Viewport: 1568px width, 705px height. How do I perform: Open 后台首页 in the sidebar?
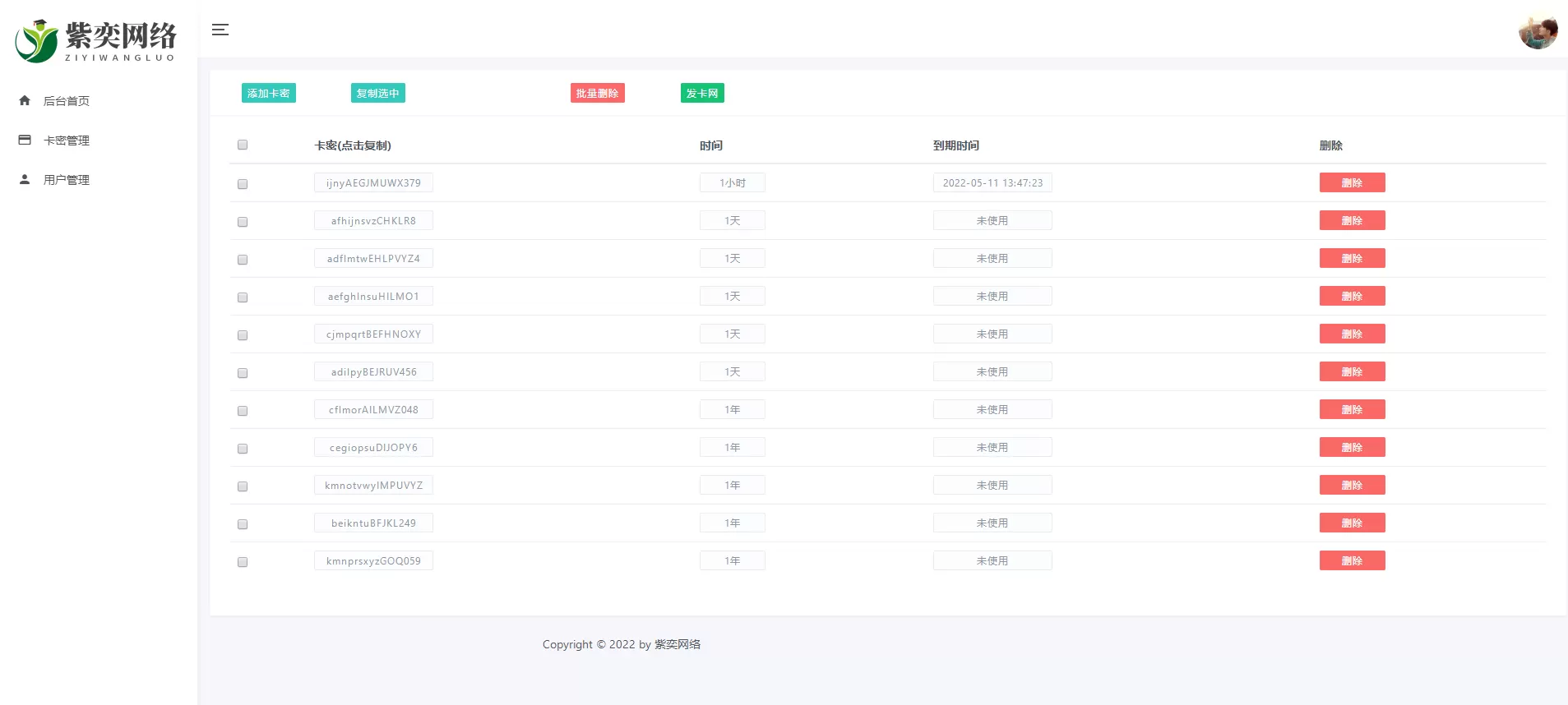pos(67,101)
